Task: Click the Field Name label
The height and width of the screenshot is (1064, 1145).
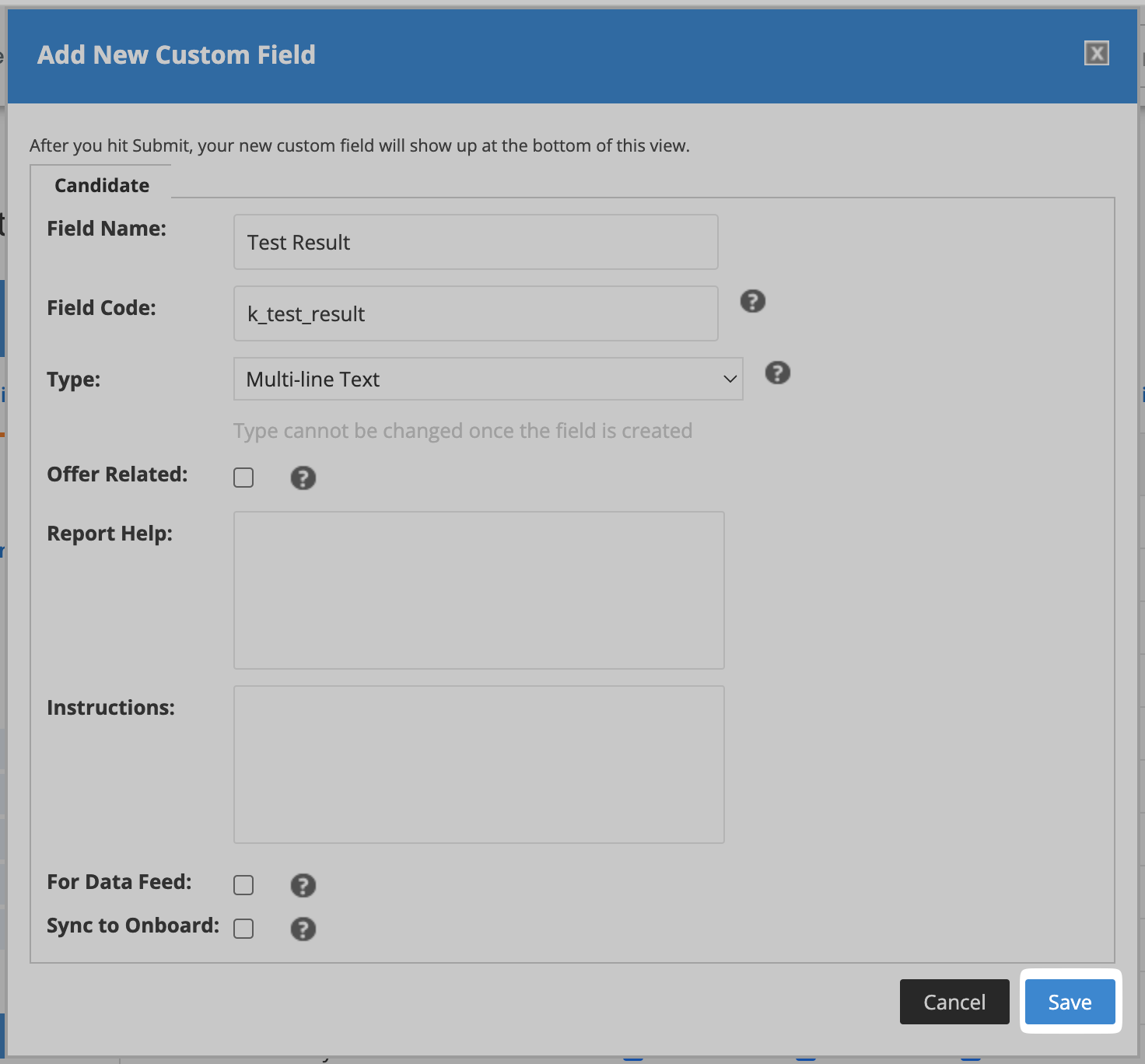Action: coord(107,229)
